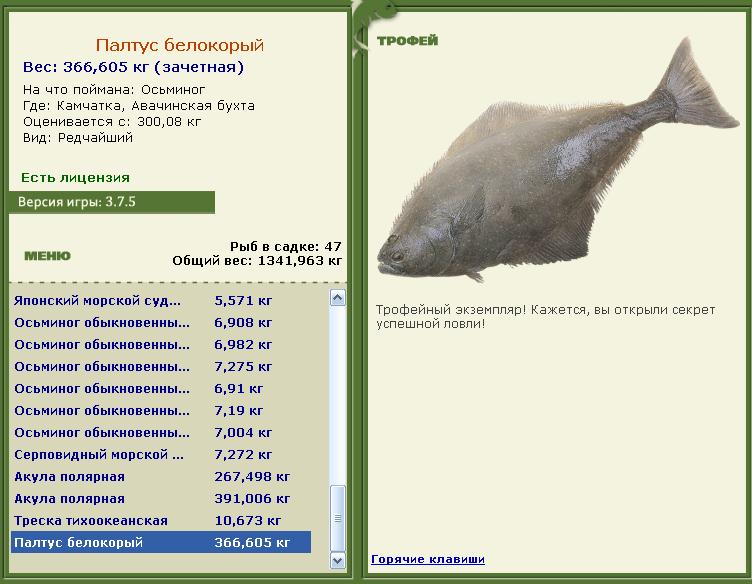Grab the fish list scrollbar thumb
The width and height of the screenshot is (752, 584).
[338, 518]
